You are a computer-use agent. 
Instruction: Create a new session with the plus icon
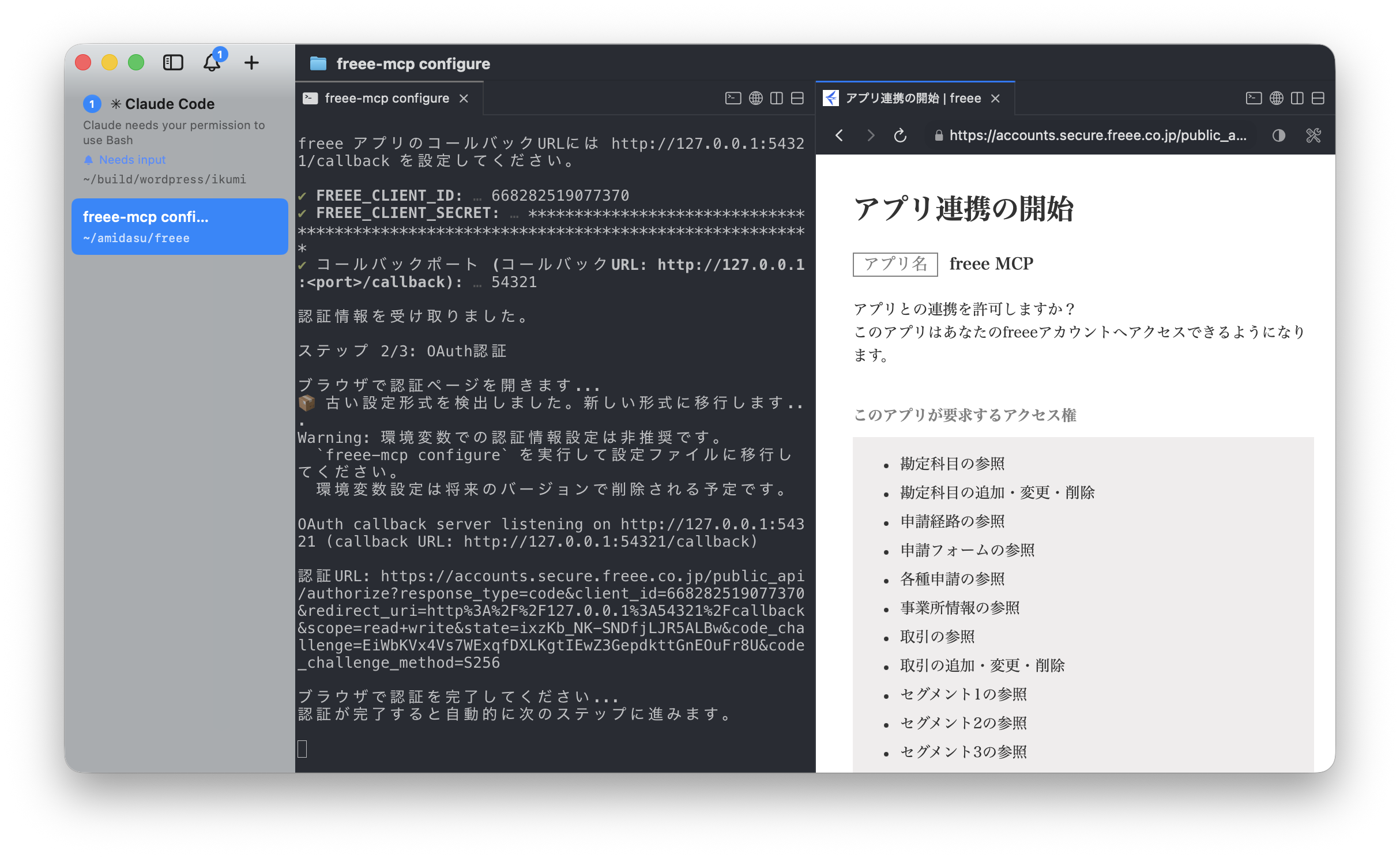pos(251,63)
